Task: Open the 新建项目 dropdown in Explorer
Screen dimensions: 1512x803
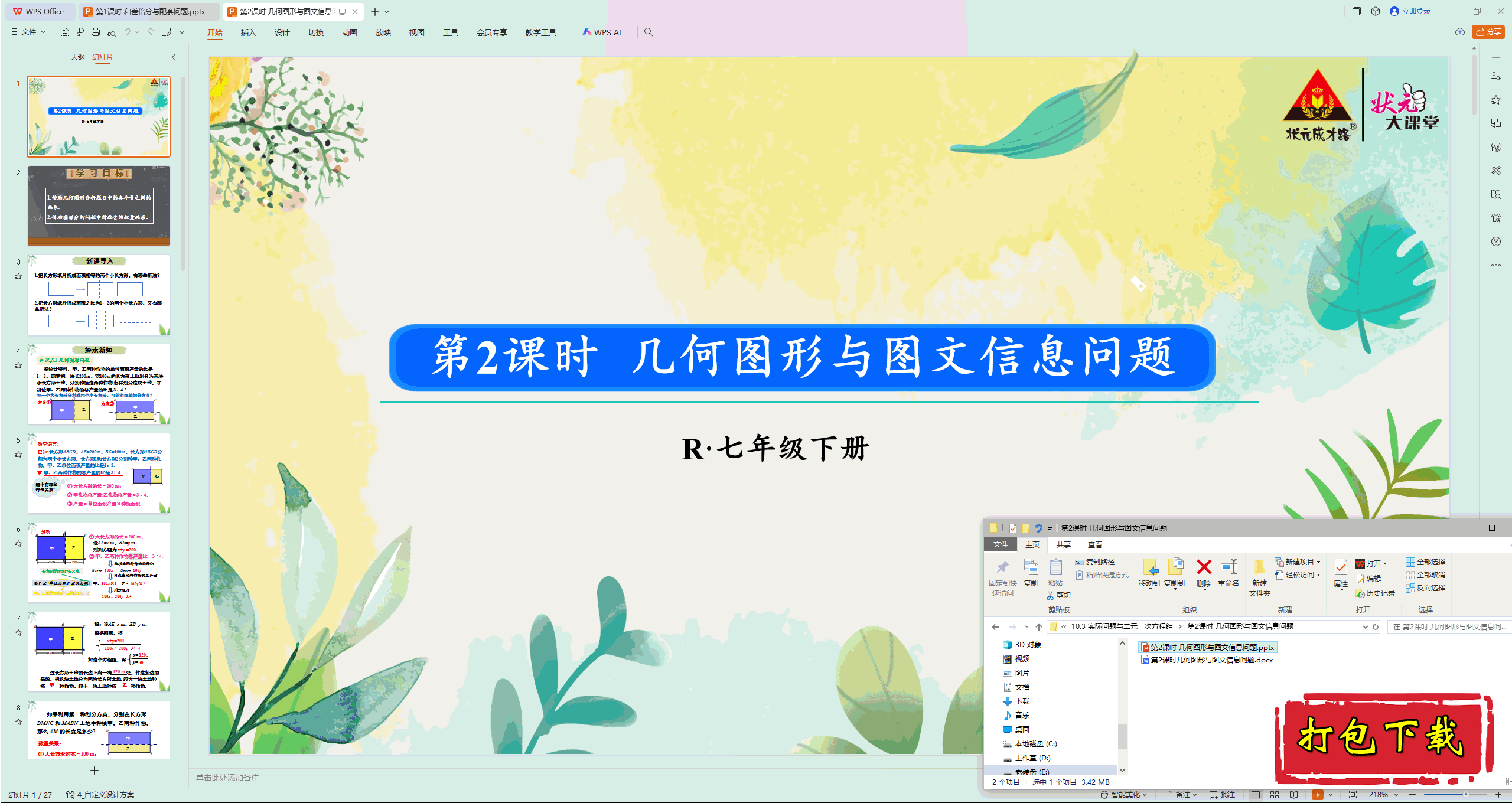Action: pyautogui.click(x=1298, y=562)
